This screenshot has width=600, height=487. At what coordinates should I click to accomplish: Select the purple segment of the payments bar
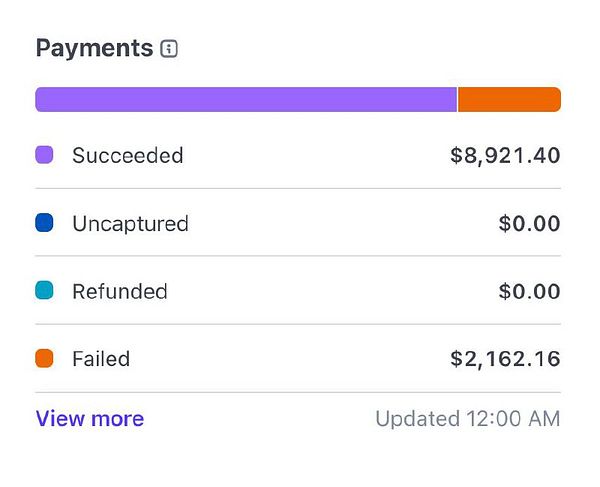[245, 100]
